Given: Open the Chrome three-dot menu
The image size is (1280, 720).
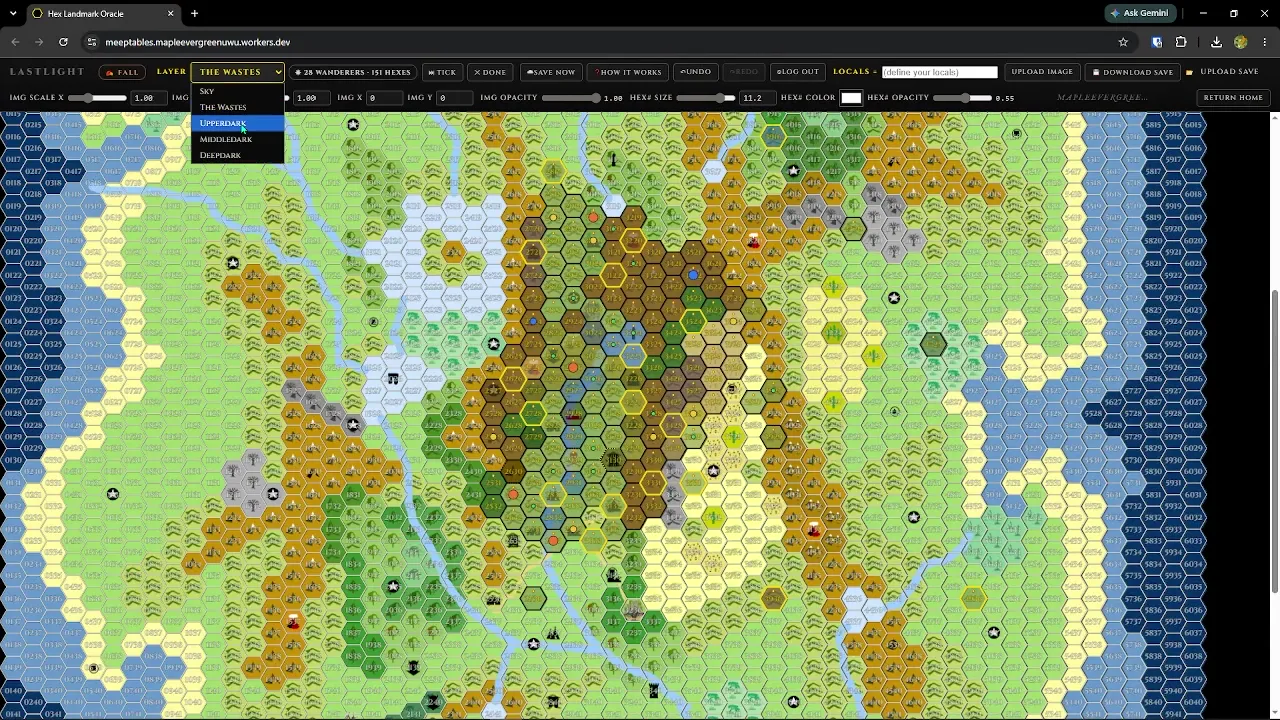Looking at the screenshot, I should click(x=1264, y=42).
